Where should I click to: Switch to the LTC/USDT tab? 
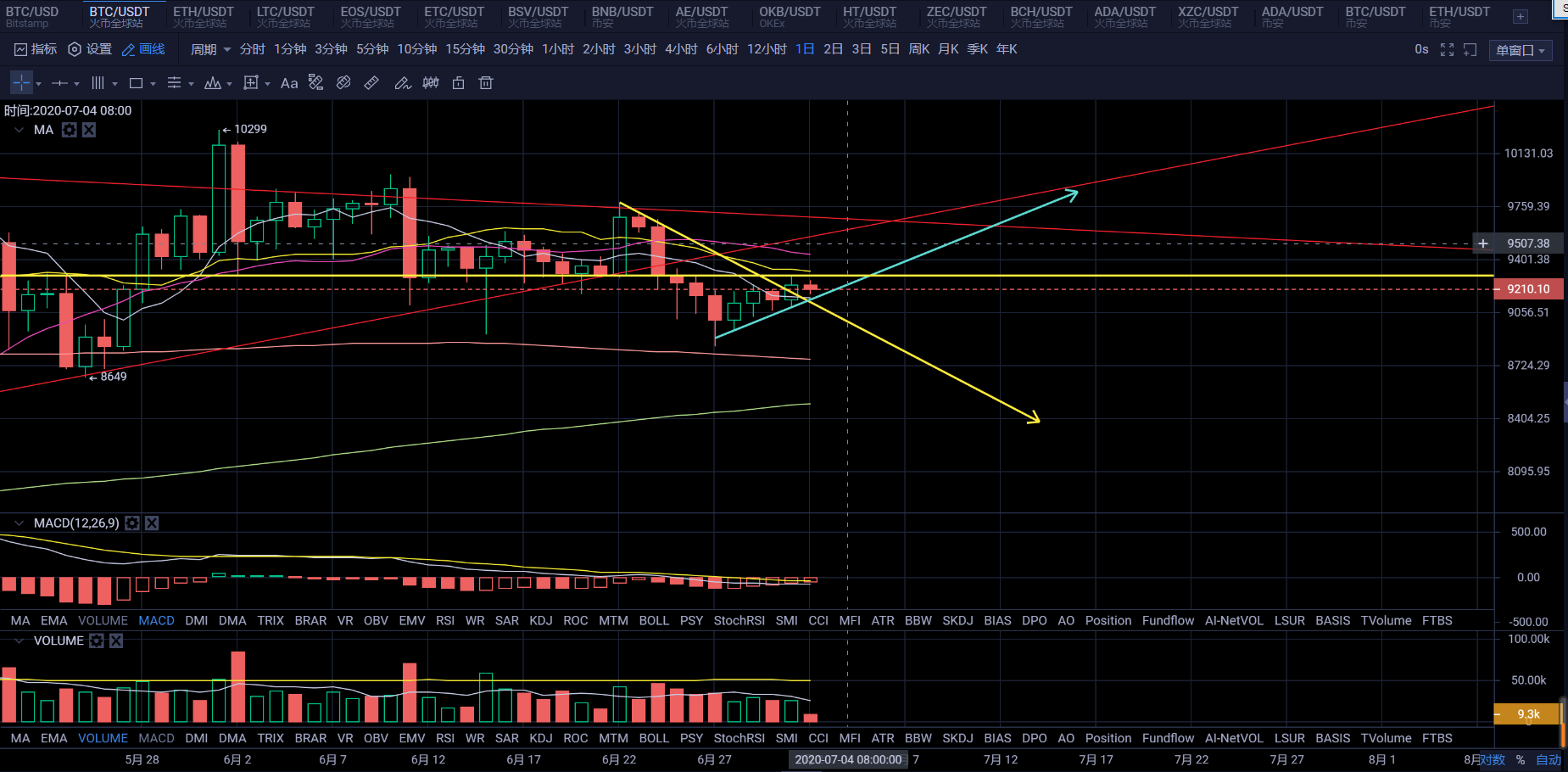286,17
